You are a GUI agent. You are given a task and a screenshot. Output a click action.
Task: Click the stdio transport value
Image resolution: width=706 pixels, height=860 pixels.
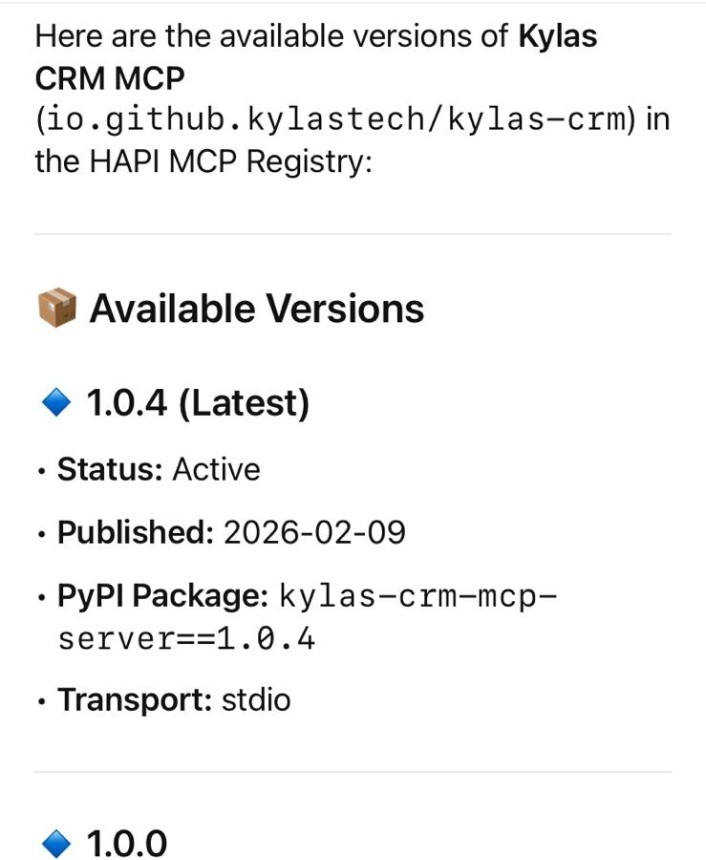pyautogui.click(x=255, y=700)
